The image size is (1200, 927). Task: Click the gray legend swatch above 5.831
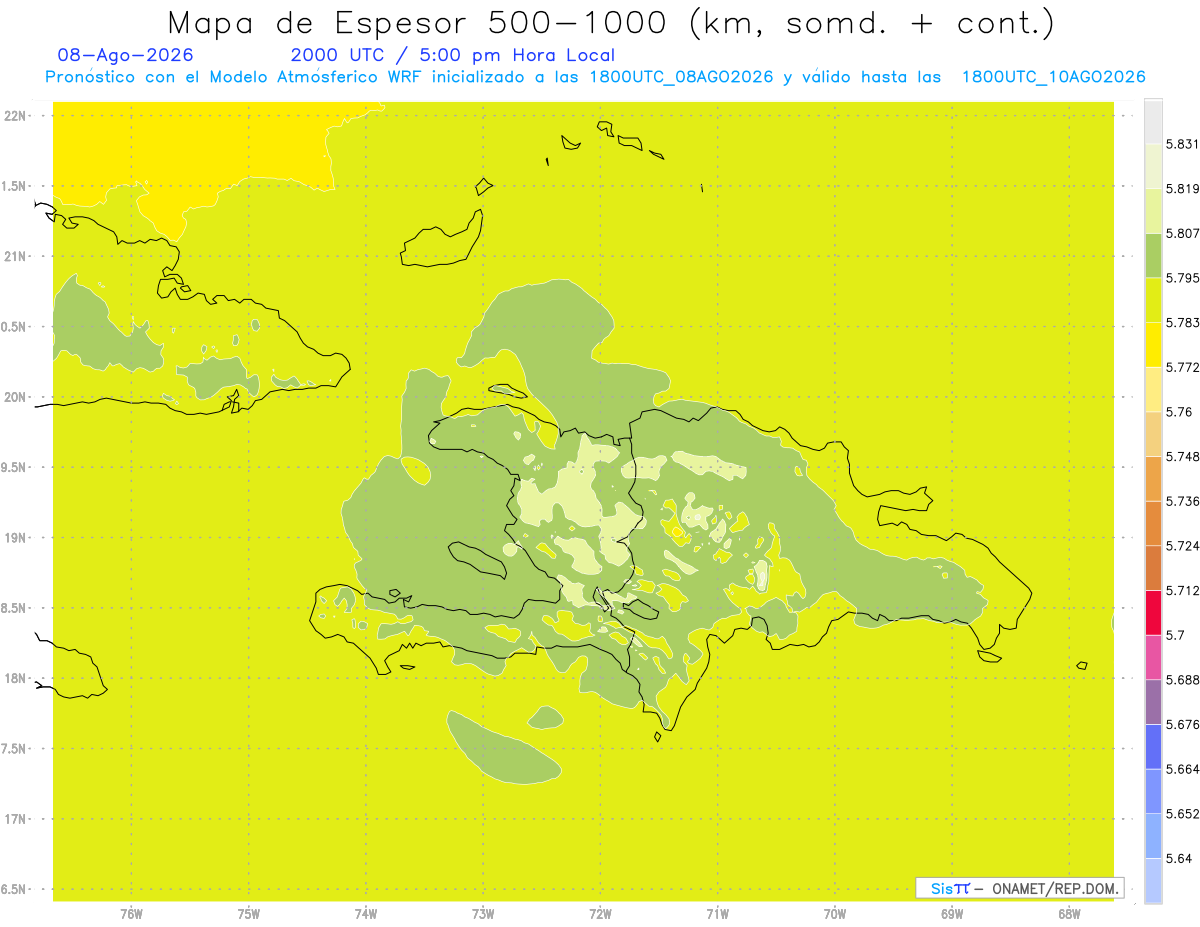[x=1153, y=121]
